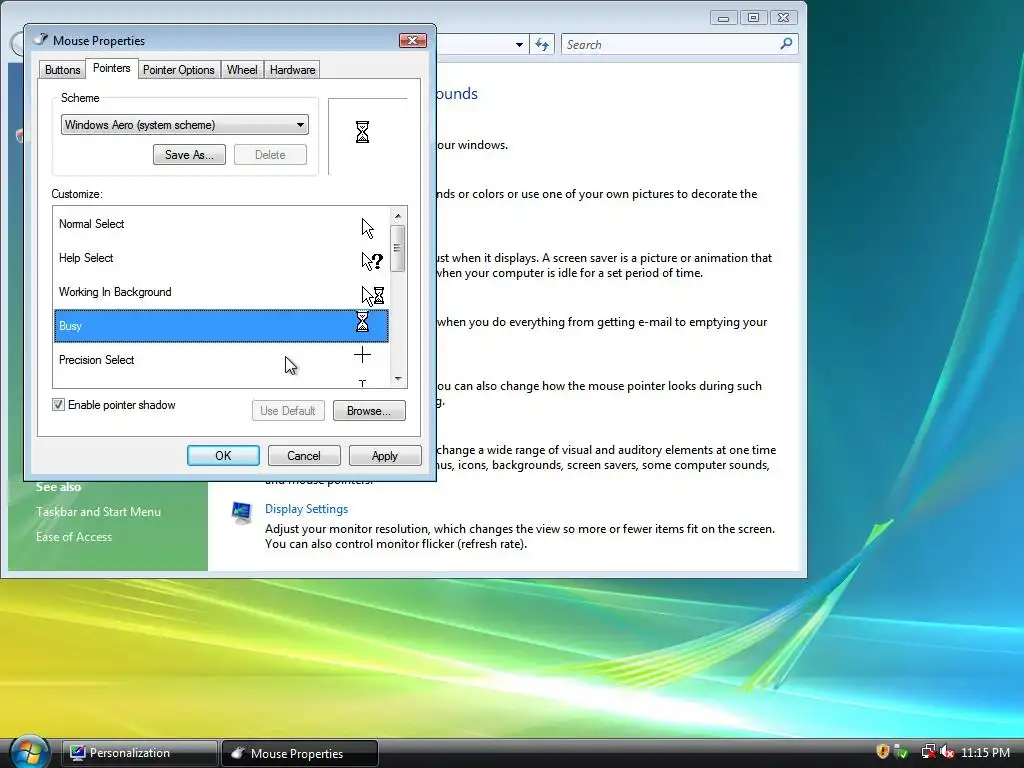Click the magnifier icon in the Search box

pos(786,44)
